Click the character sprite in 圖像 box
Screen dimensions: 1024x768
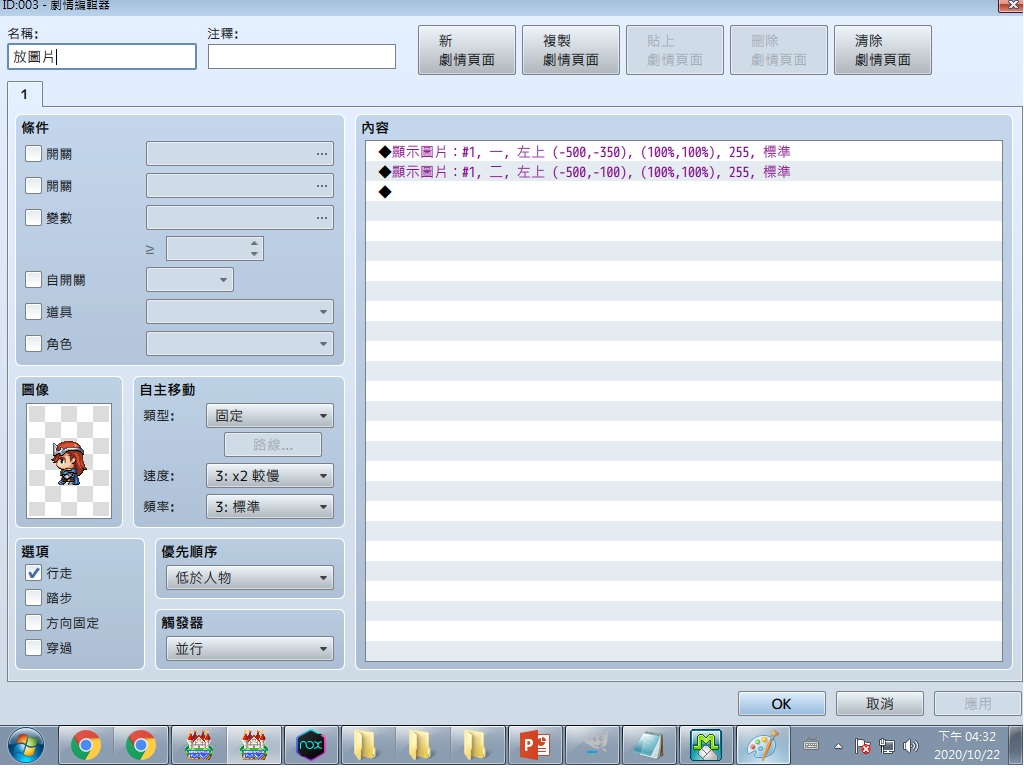click(69, 461)
